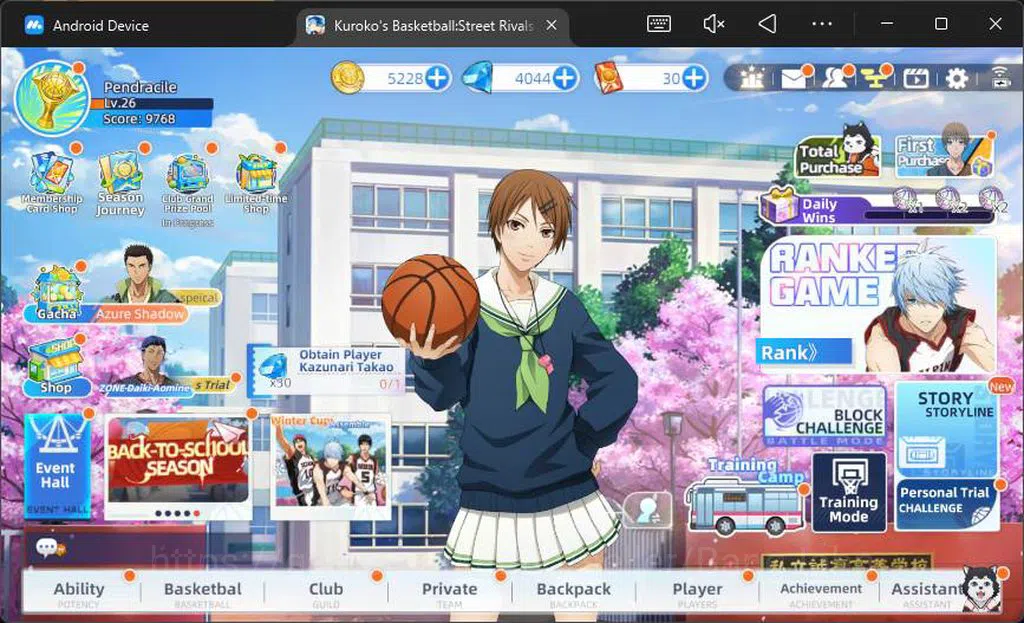
Task: Add gold coins with plus button
Action: click(438, 78)
